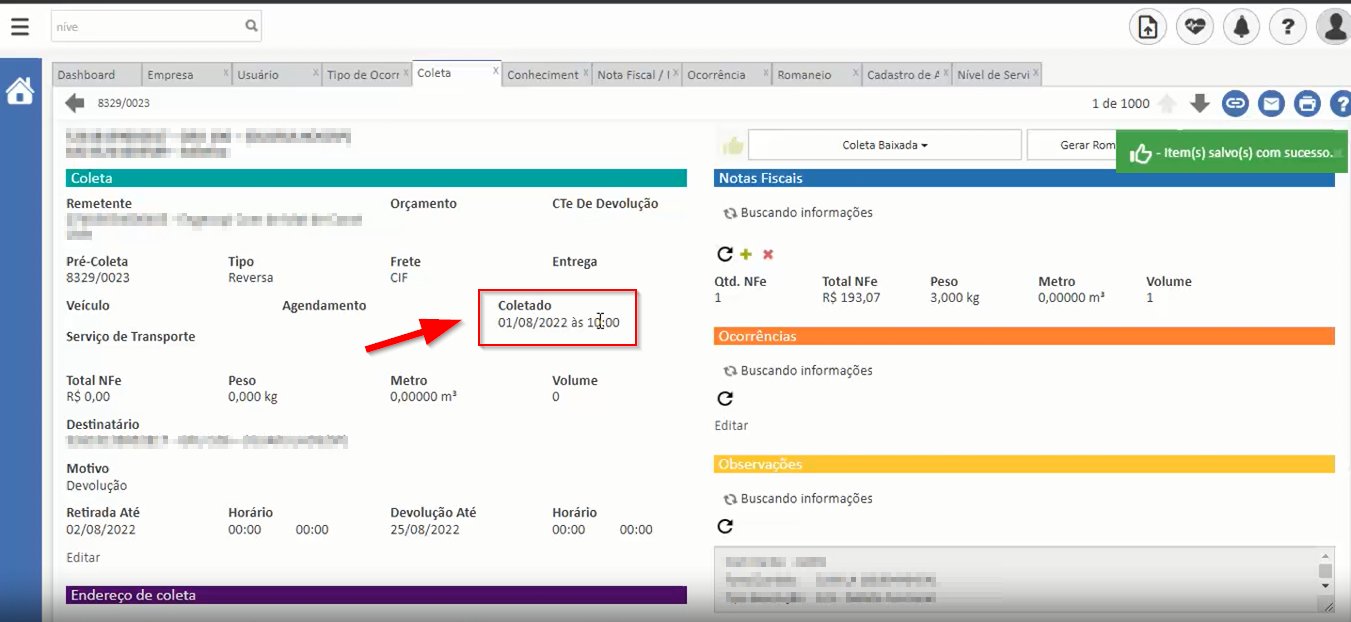Image resolution: width=1351 pixels, height=622 pixels.
Task: Send via the email envelope icon
Action: [x=1272, y=103]
